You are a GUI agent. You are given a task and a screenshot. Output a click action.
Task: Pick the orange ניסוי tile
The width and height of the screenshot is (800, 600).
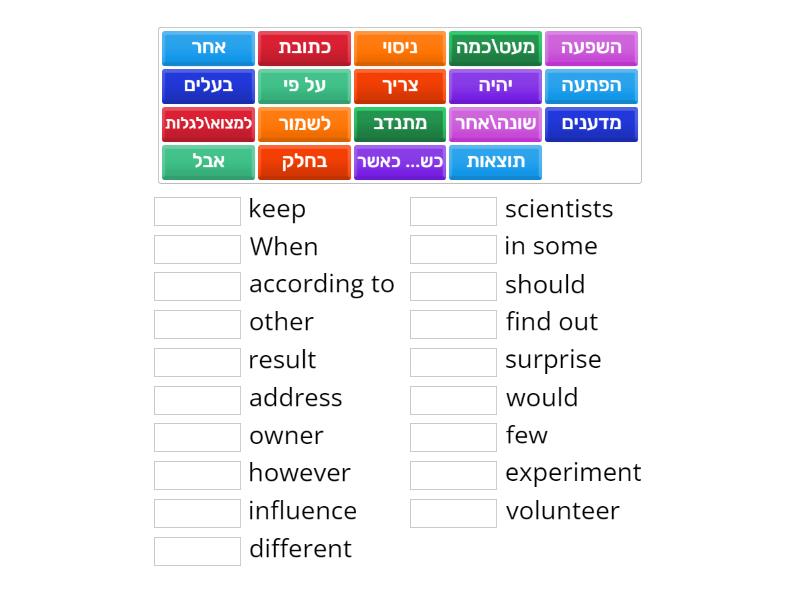click(399, 48)
